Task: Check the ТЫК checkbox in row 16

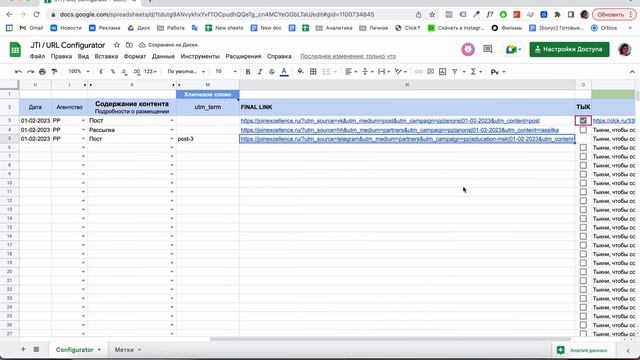Action: (583, 236)
